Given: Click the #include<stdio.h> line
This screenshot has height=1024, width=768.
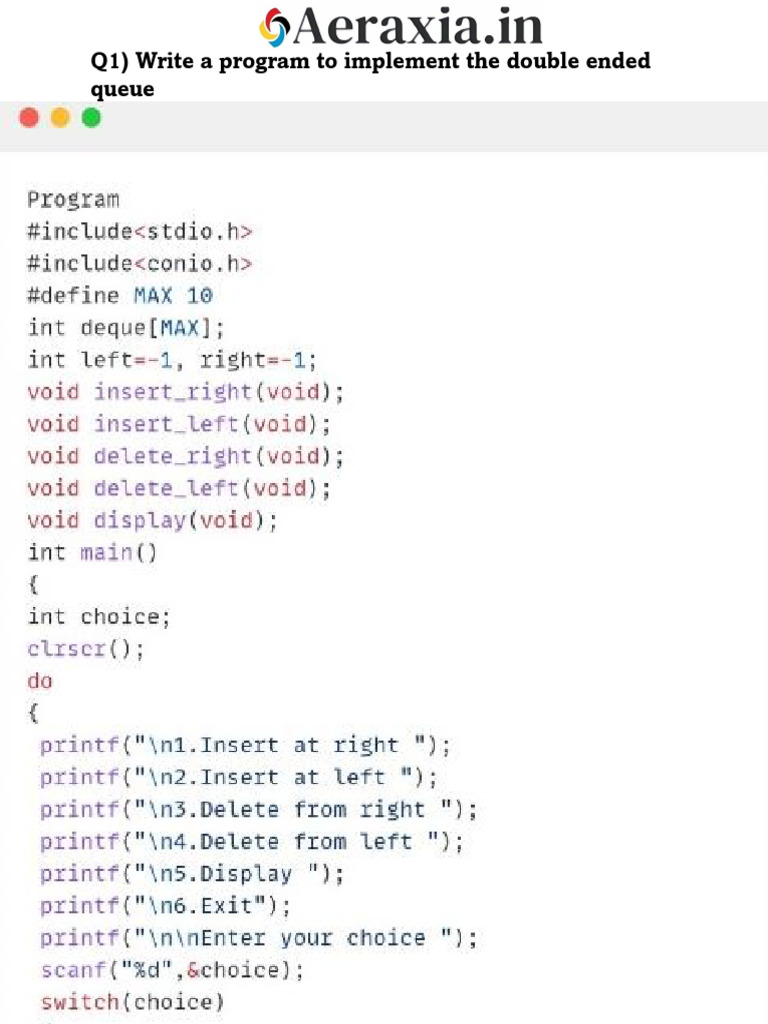Looking at the screenshot, I should point(140,232).
